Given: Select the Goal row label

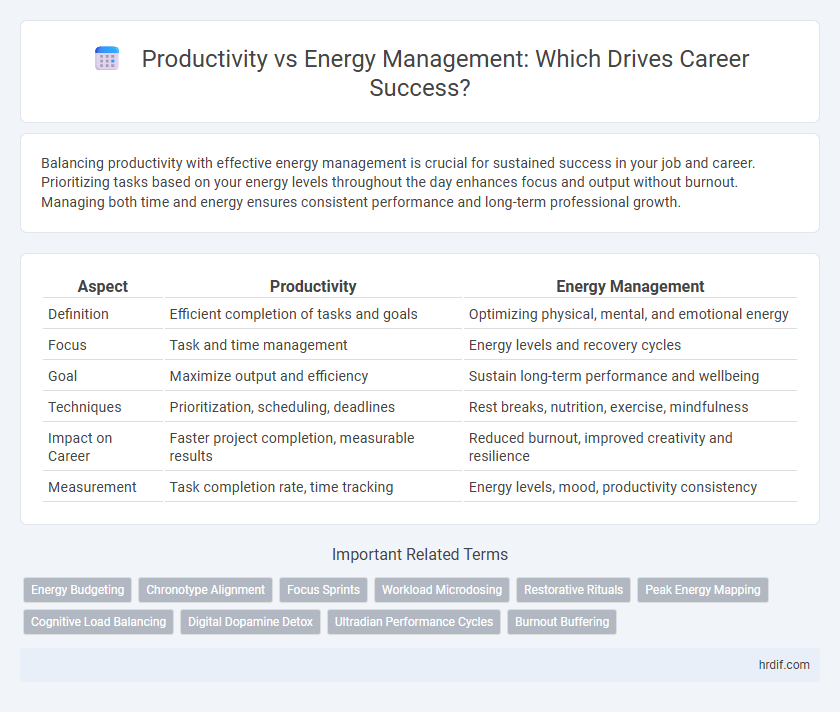Looking at the screenshot, I should 63,376.
